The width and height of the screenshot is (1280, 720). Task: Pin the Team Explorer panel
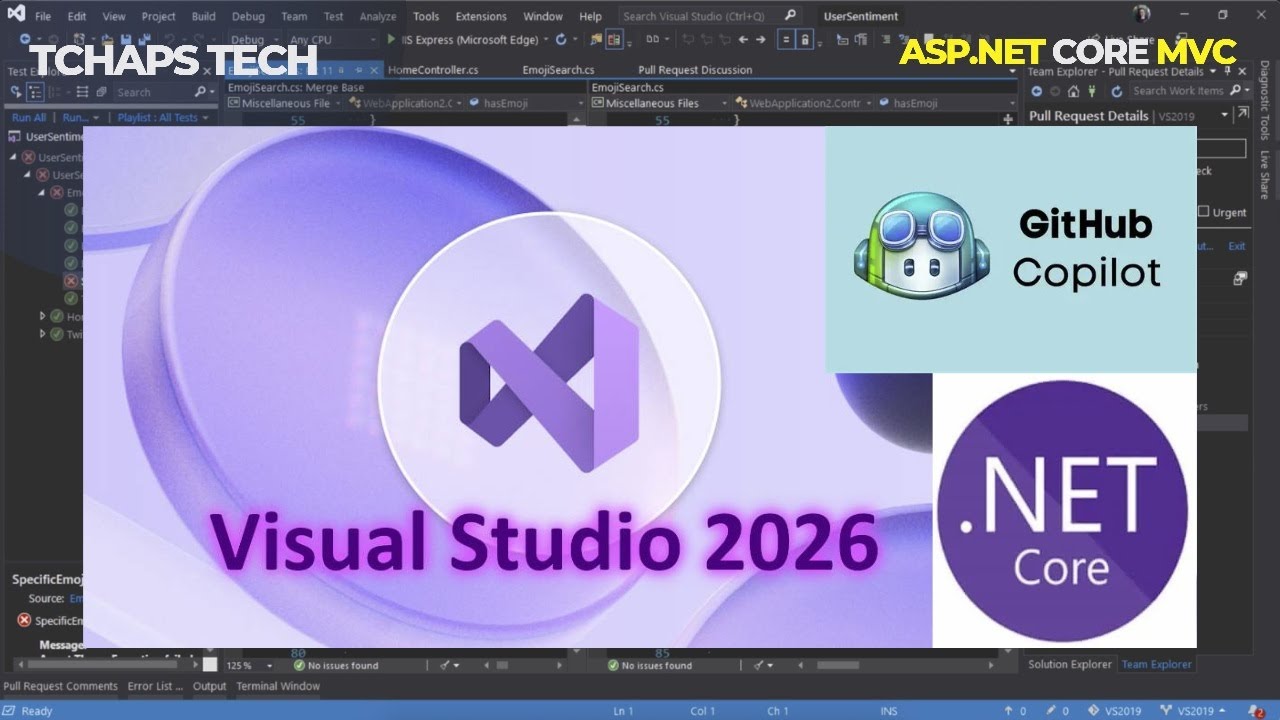pos(1229,71)
